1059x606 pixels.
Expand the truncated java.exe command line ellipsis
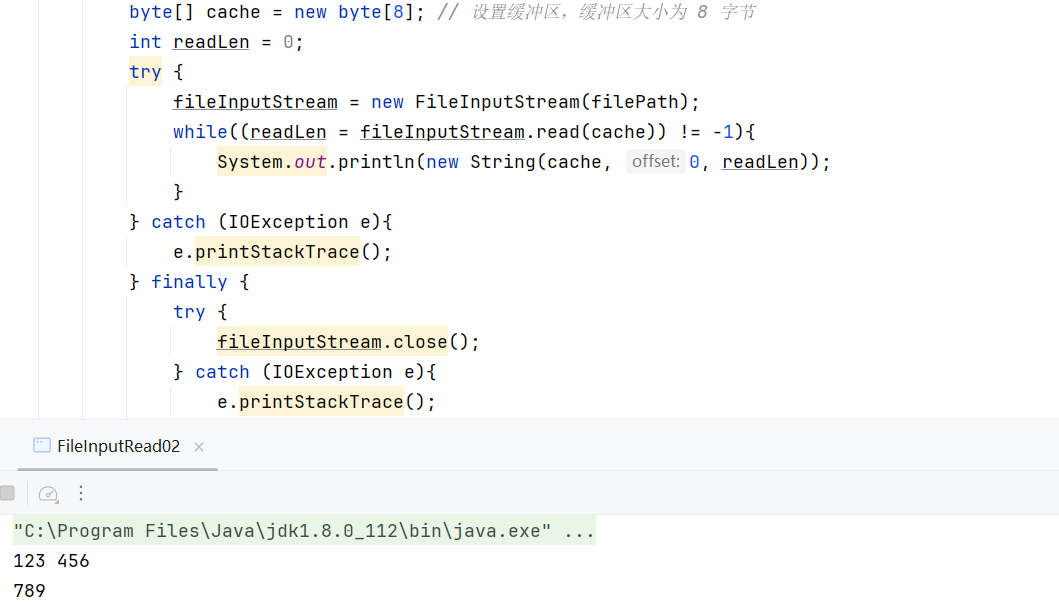(577, 530)
